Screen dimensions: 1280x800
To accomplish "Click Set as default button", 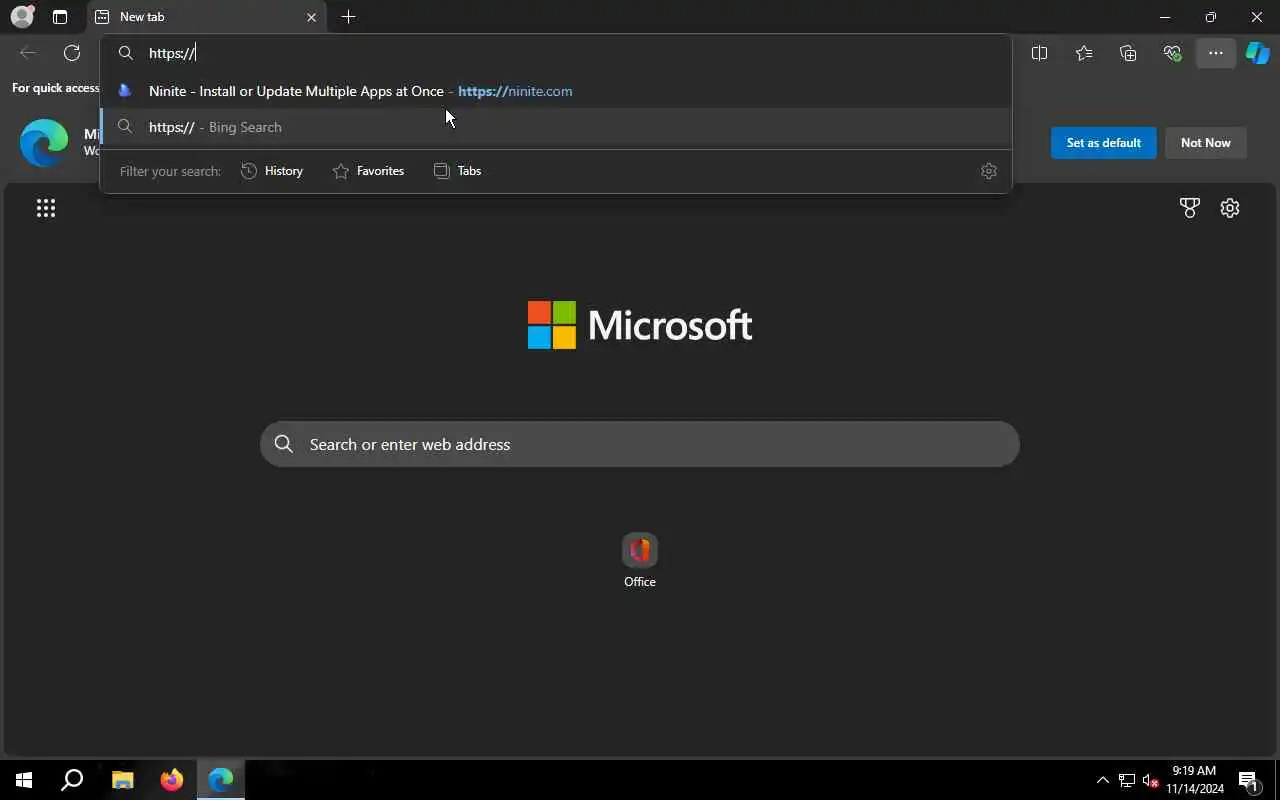I will [x=1103, y=143].
